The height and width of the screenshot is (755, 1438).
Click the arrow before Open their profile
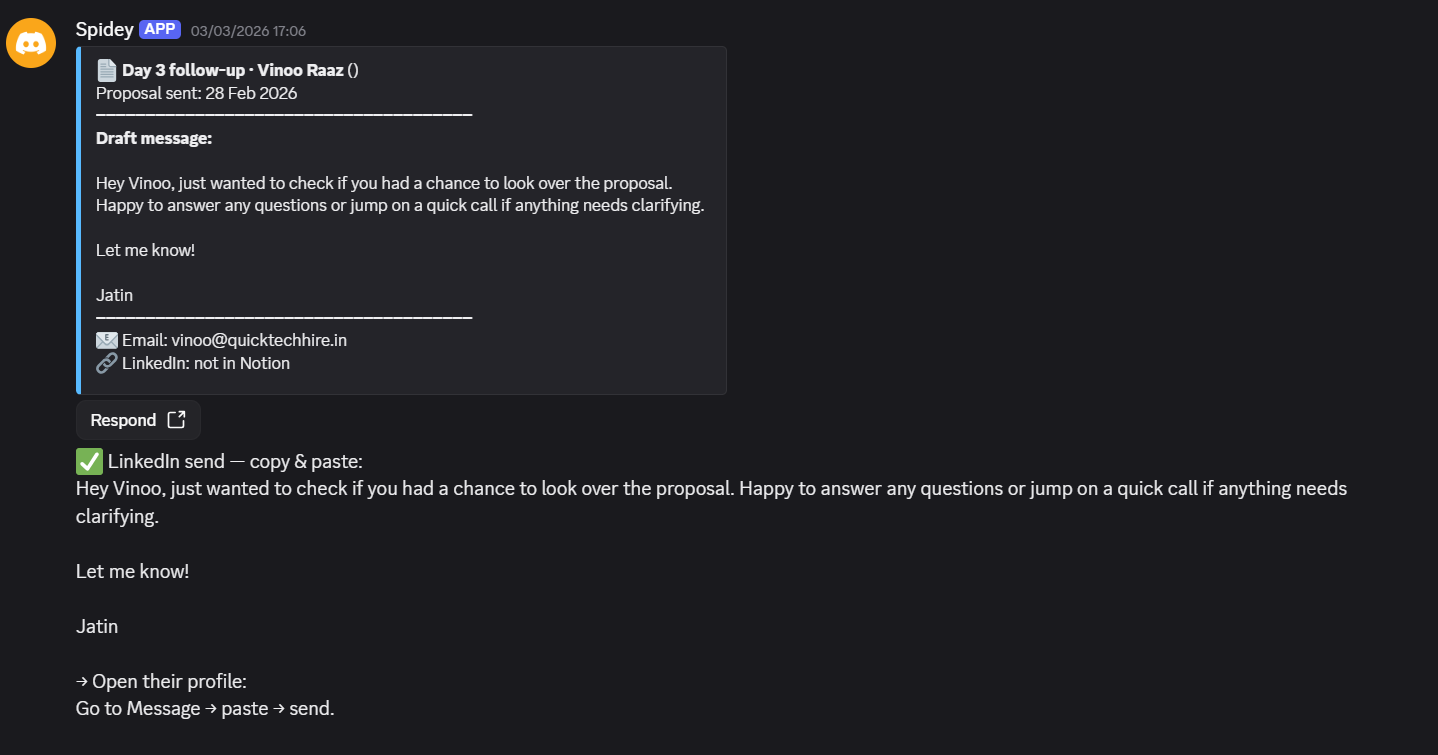coord(82,682)
